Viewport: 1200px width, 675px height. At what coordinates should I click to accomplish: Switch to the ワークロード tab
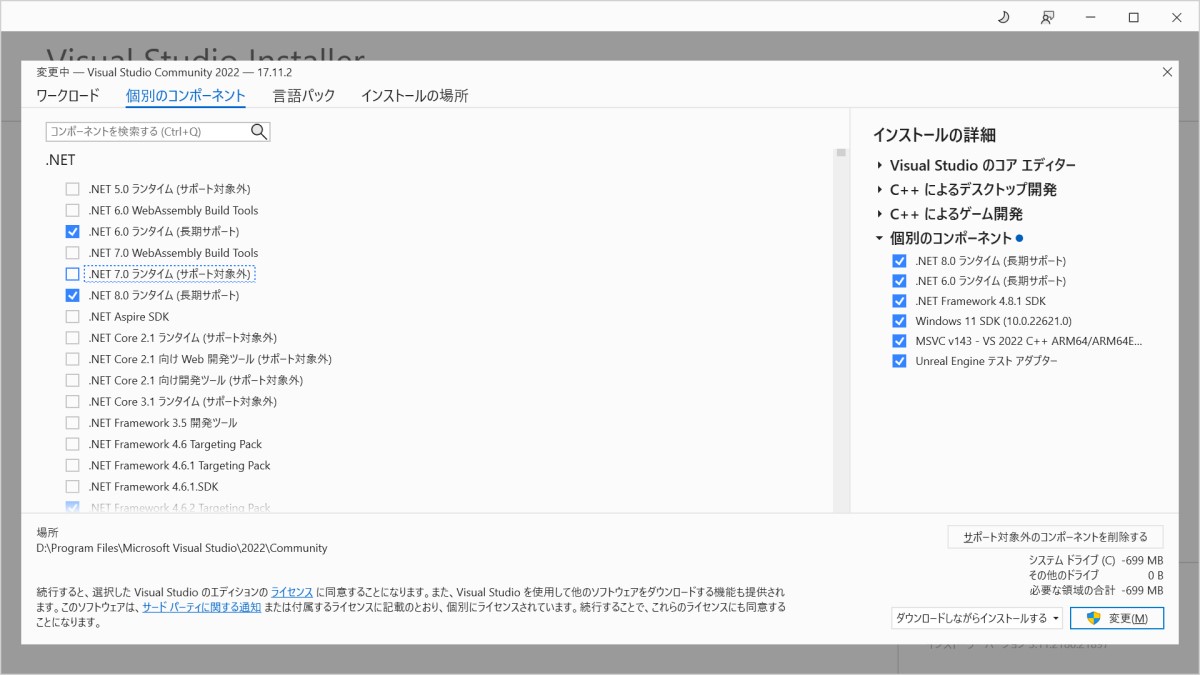68,96
